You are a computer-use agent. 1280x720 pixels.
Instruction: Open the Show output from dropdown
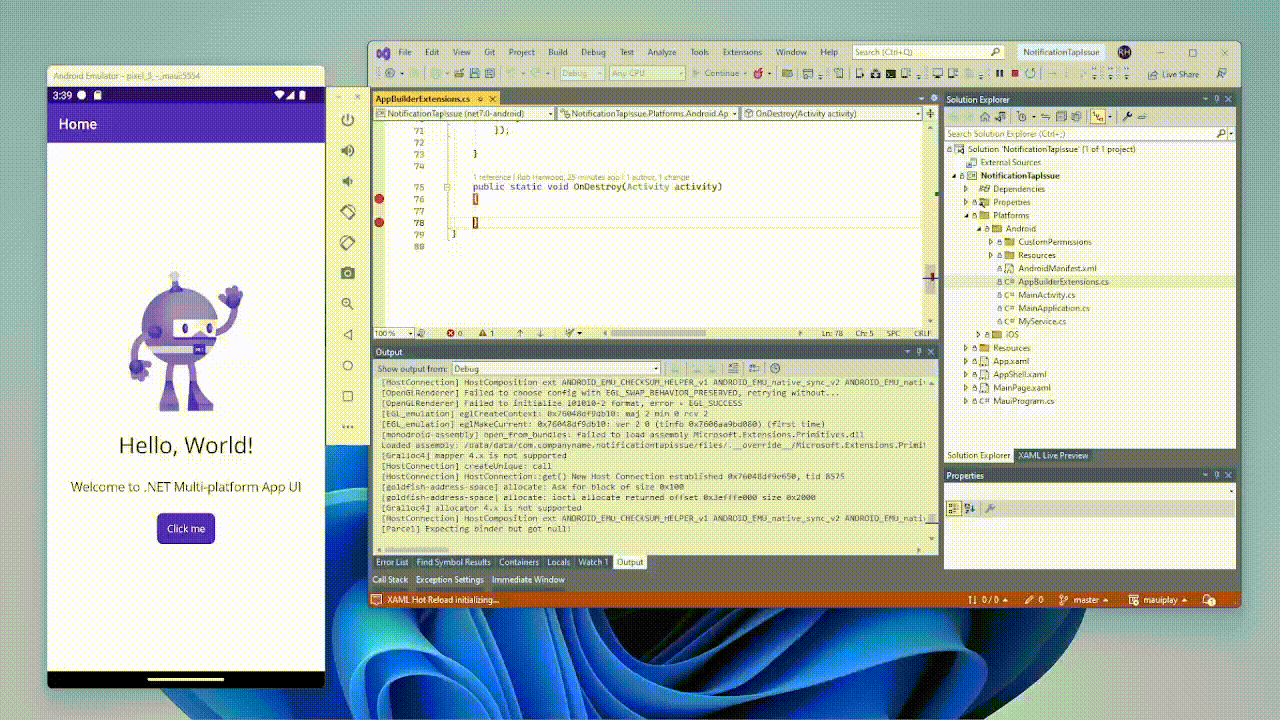pos(557,368)
